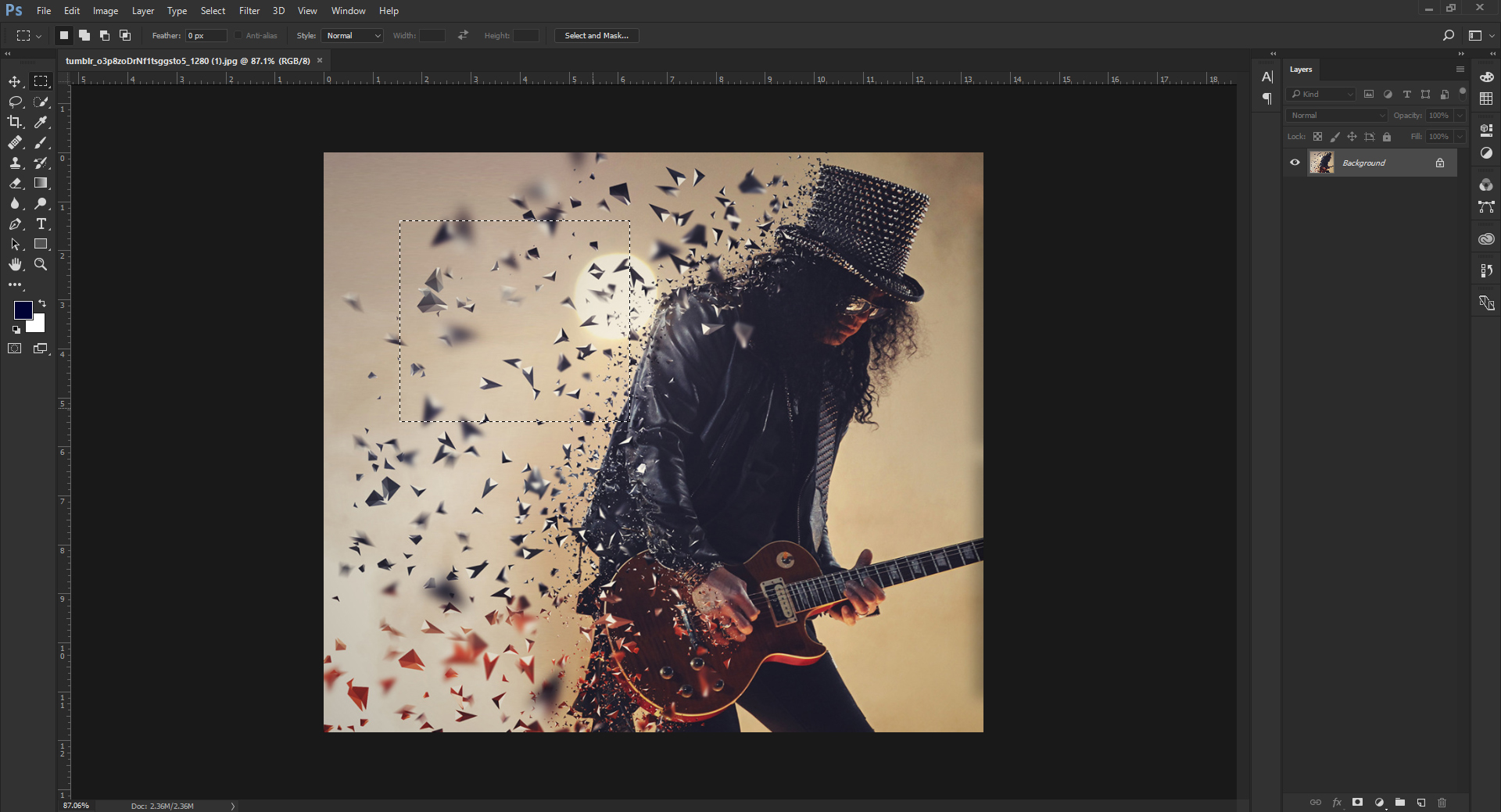Open the Style dropdown set to Normal
The height and width of the screenshot is (812, 1501).
tap(352, 35)
